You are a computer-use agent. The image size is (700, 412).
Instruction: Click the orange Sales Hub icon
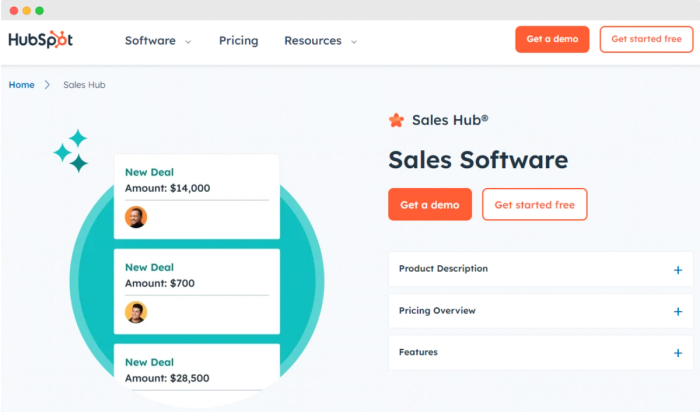397,120
